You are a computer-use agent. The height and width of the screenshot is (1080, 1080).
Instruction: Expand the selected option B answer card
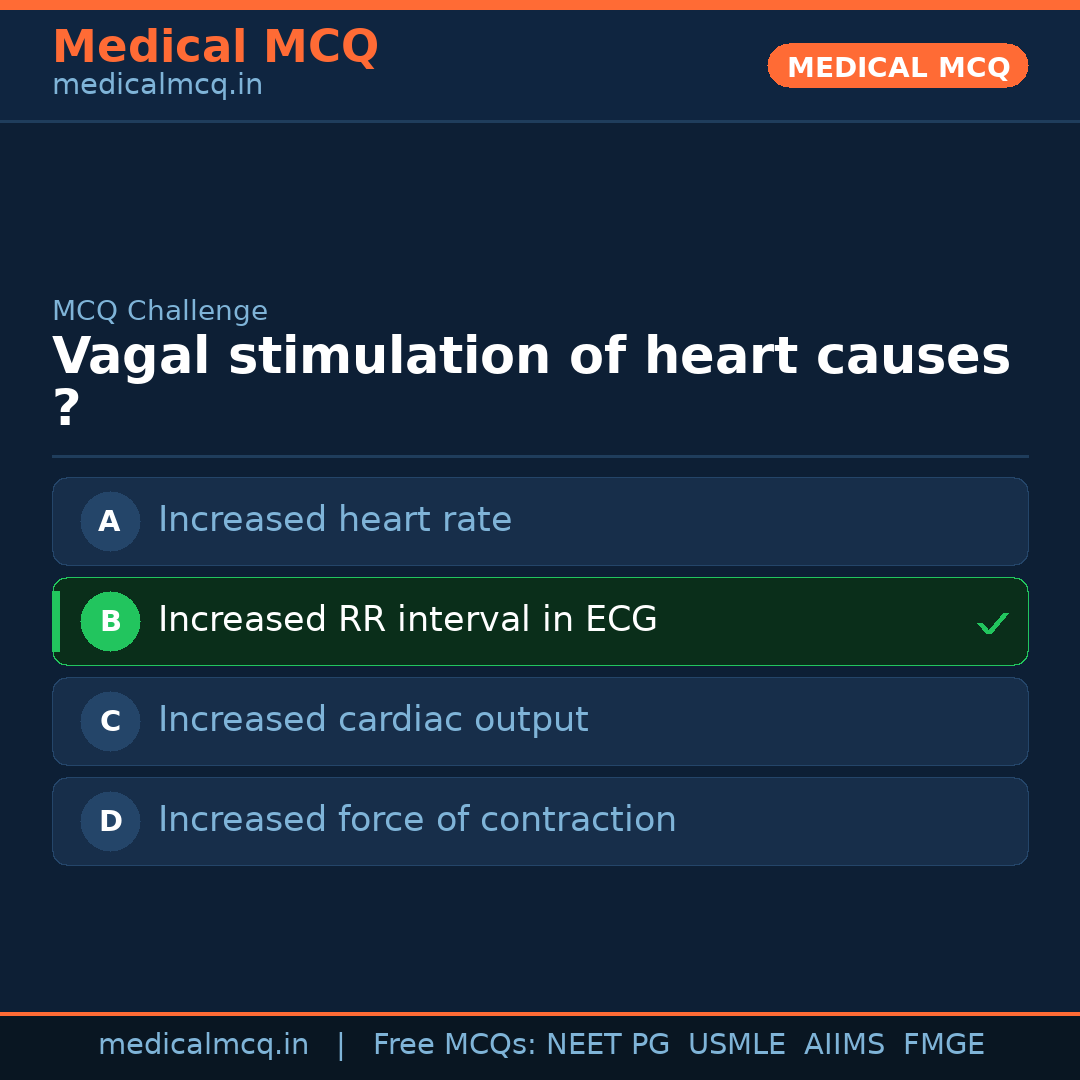[x=540, y=621]
